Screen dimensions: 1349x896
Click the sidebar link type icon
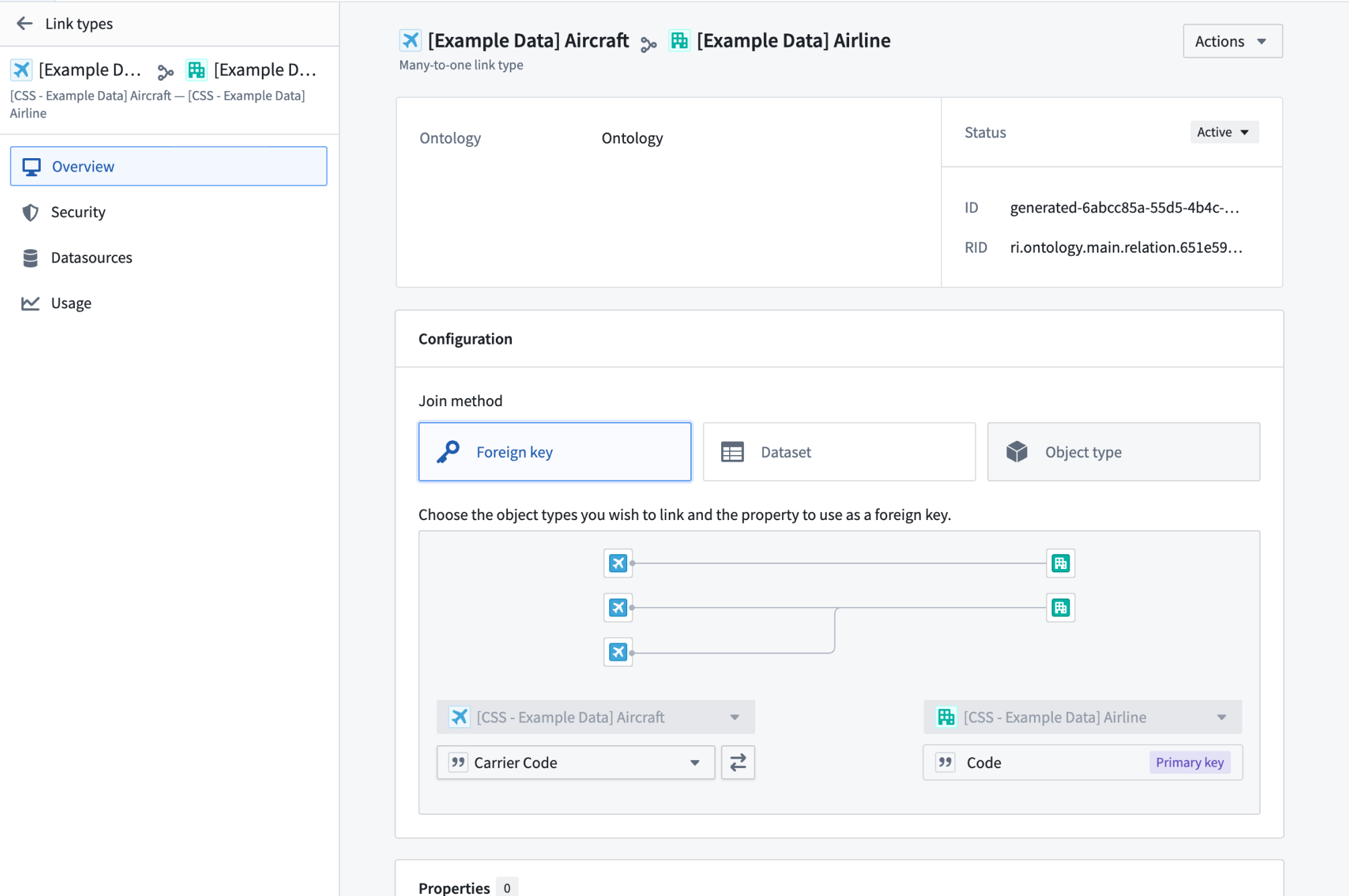point(165,72)
